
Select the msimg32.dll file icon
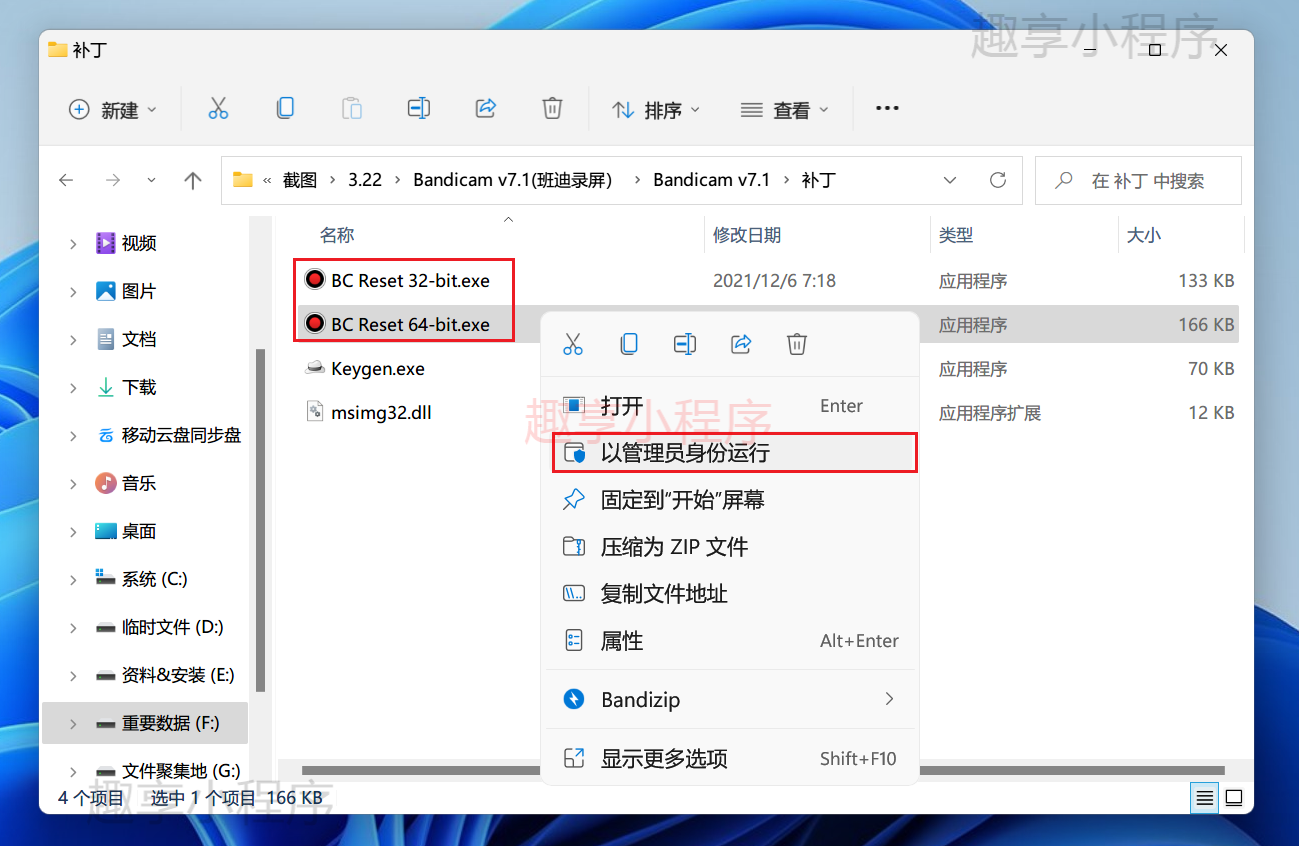click(x=315, y=412)
